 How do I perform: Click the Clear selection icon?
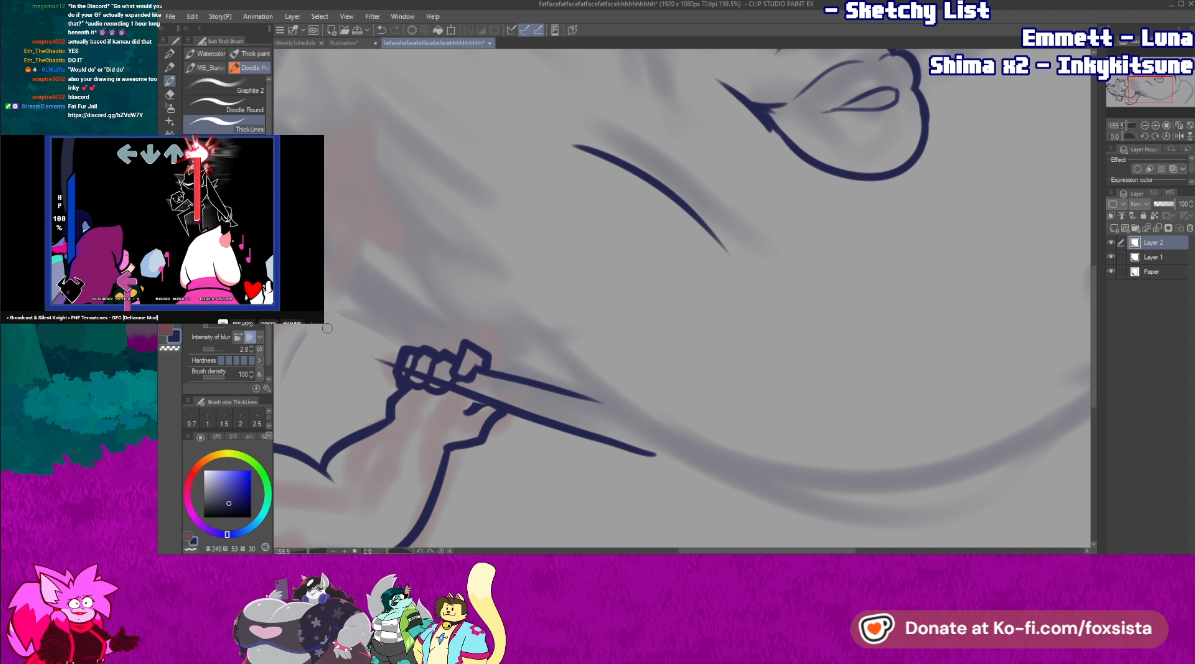(412, 30)
